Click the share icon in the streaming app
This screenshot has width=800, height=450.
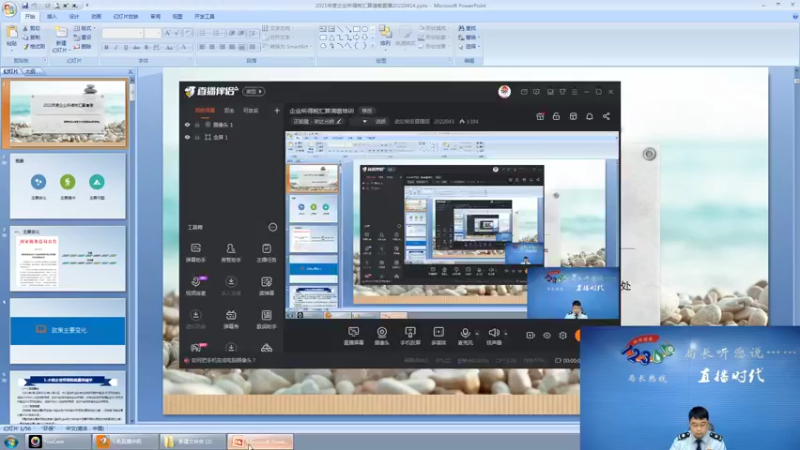point(606,116)
